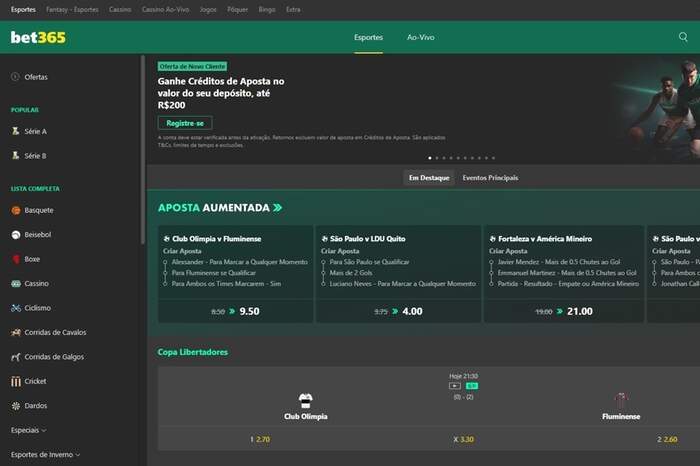
Task: Click the Cassino sidebar icon
Action: [x=16, y=283]
